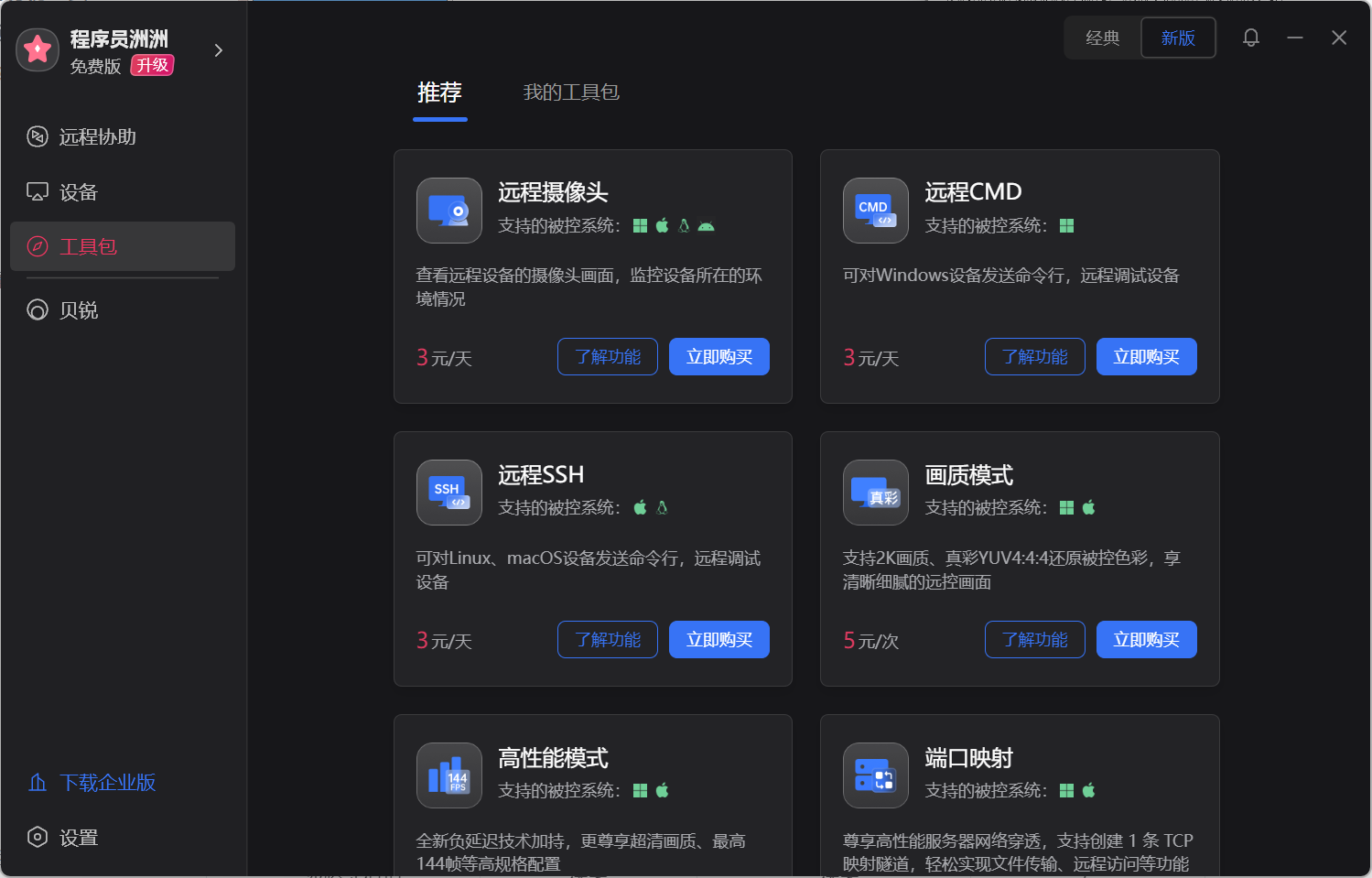Click 了解功能 for 远程摄像头
Image resolution: width=1372 pixels, height=878 pixels.
click(608, 357)
